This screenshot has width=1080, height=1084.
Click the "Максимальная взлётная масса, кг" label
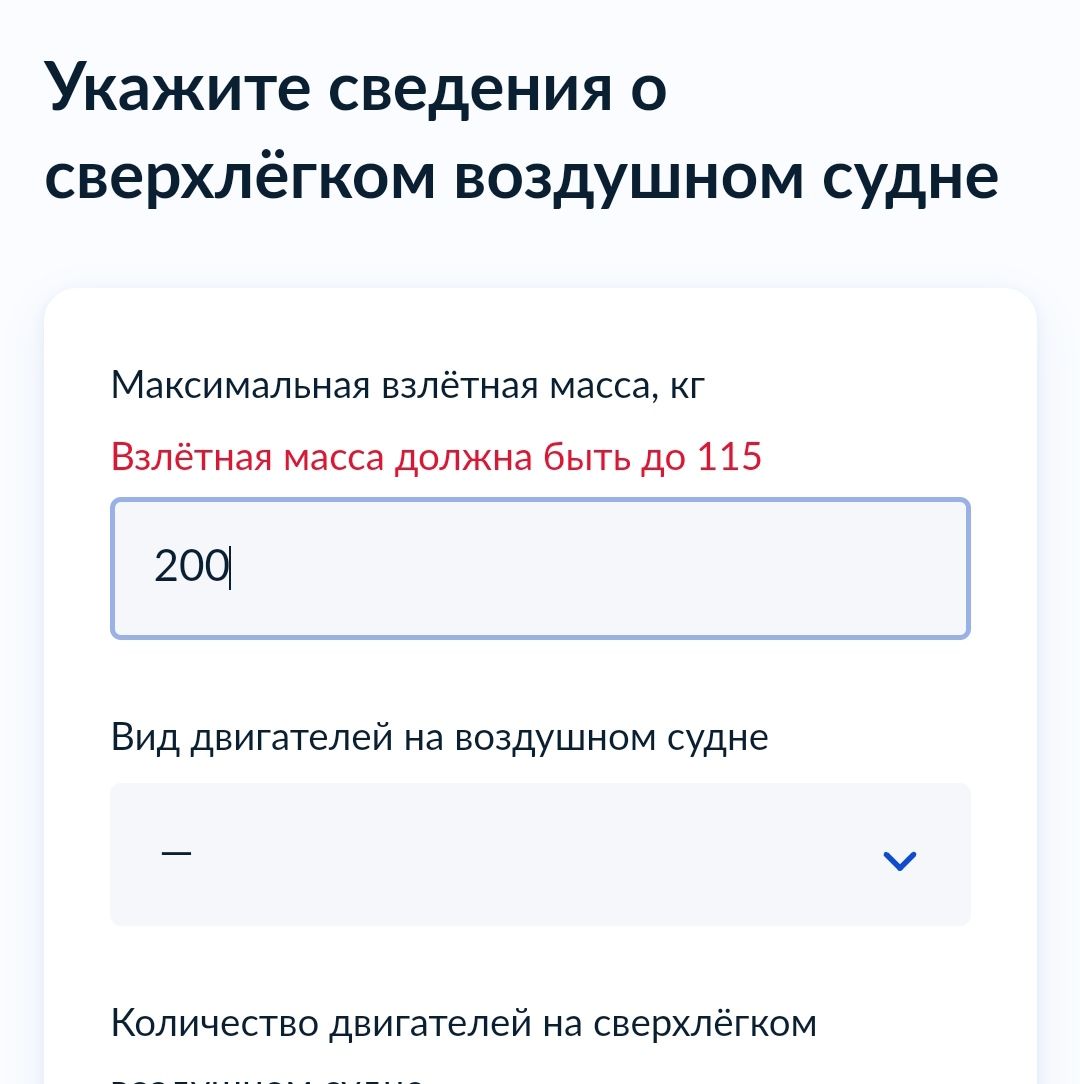coord(409,385)
